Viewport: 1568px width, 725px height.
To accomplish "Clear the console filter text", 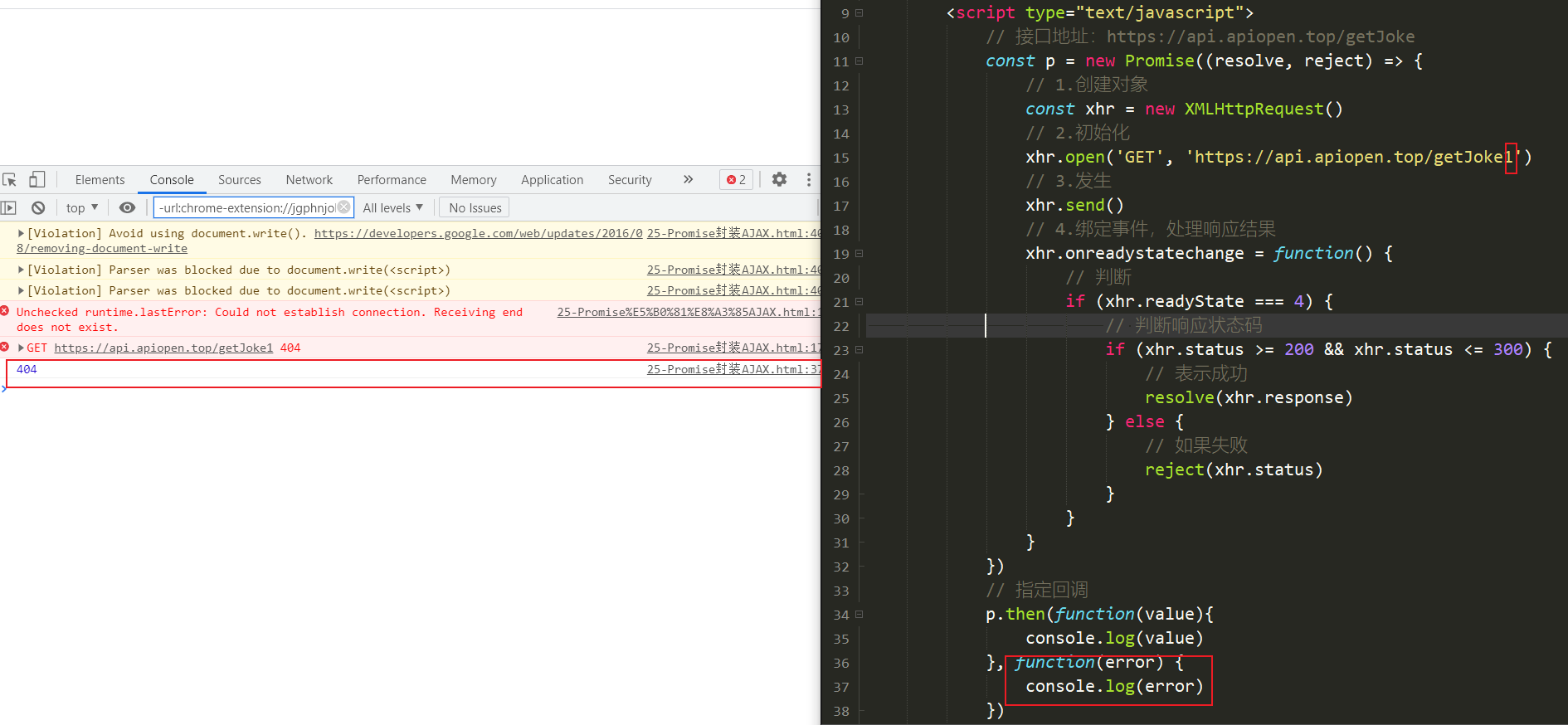I will click(x=343, y=207).
